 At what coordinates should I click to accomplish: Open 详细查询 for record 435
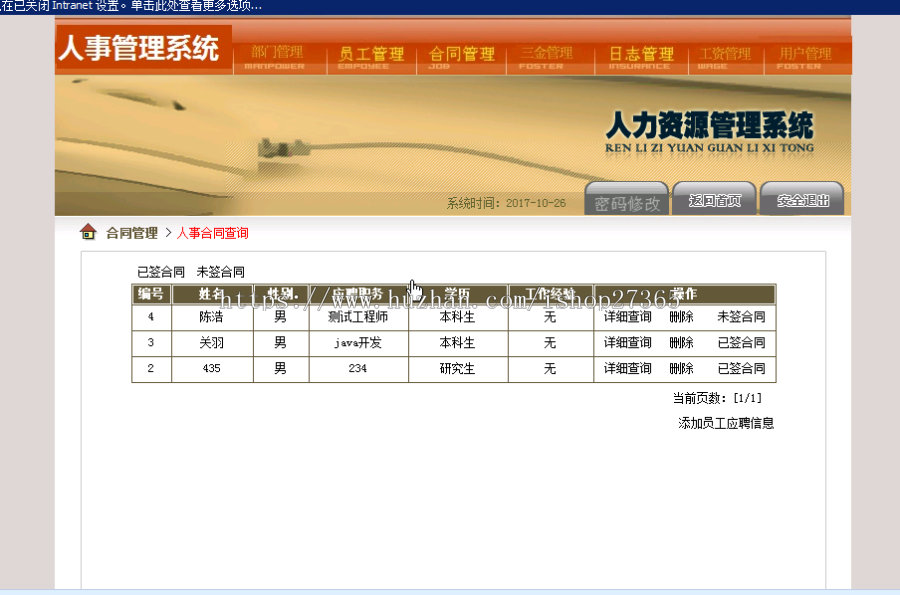pyautogui.click(x=627, y=368)
